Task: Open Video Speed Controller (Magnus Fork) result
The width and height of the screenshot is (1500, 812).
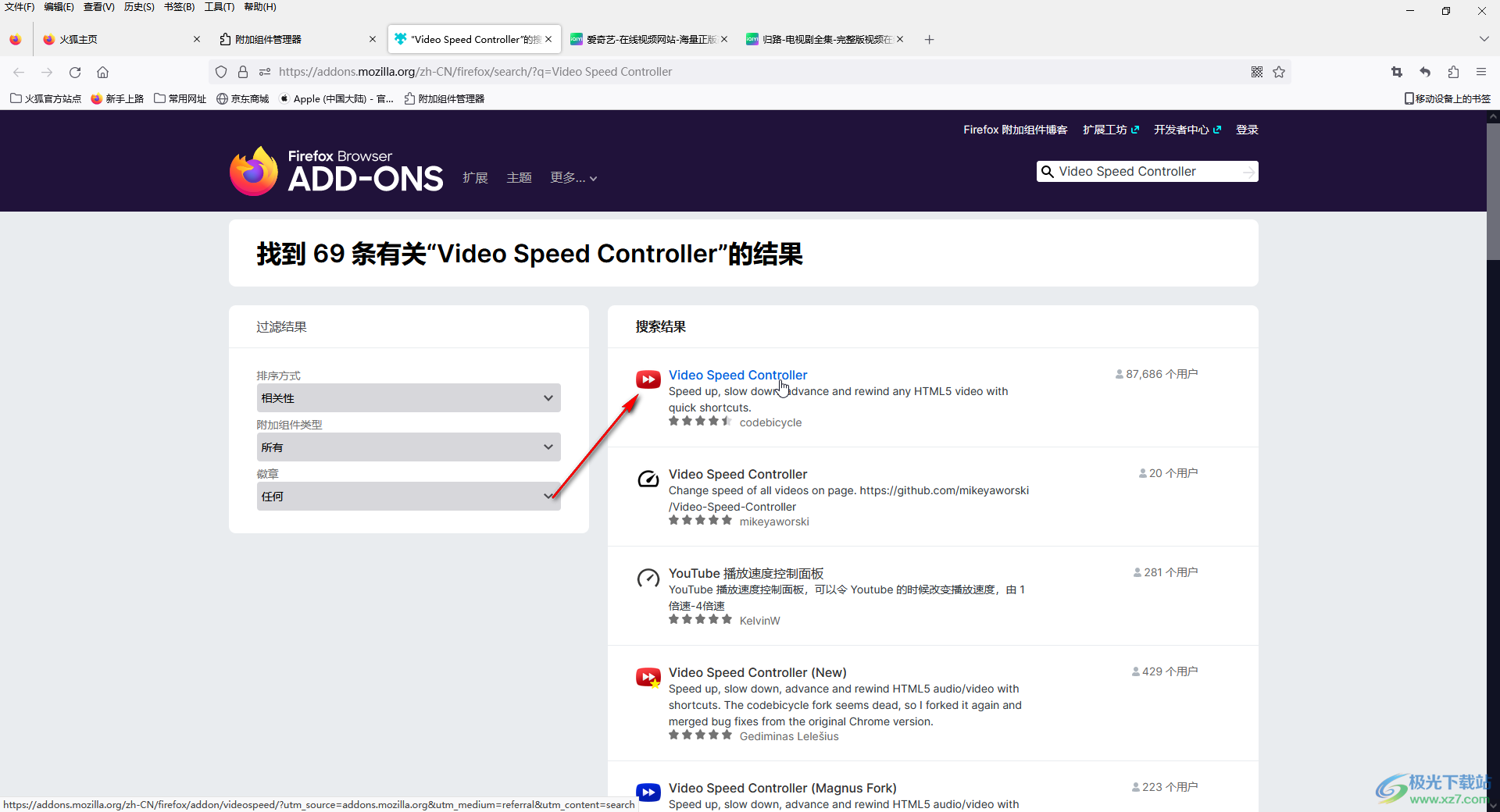Action: (782, 788)
